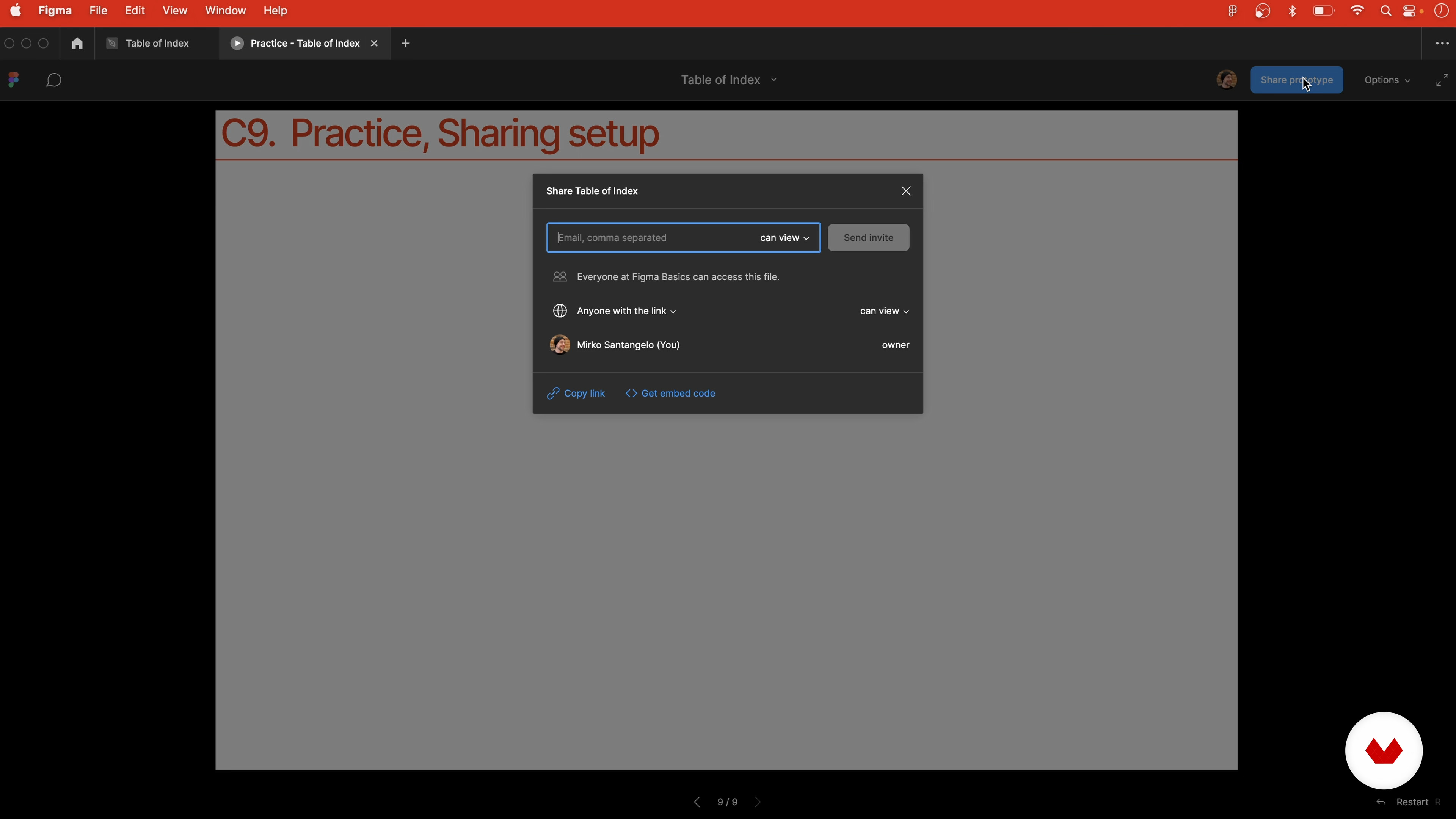Open the Edit menu
1456x819 pixels.
tap(135, 10)
